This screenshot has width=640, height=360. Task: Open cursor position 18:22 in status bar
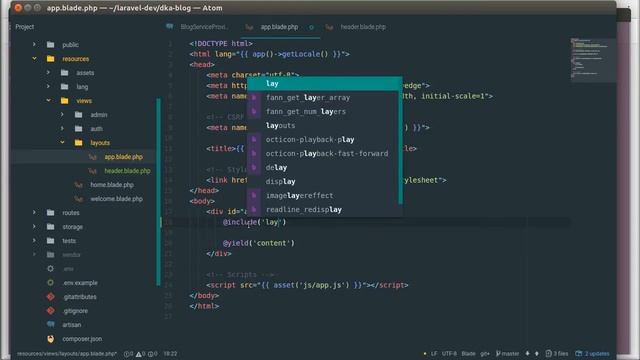pos(170,354)
